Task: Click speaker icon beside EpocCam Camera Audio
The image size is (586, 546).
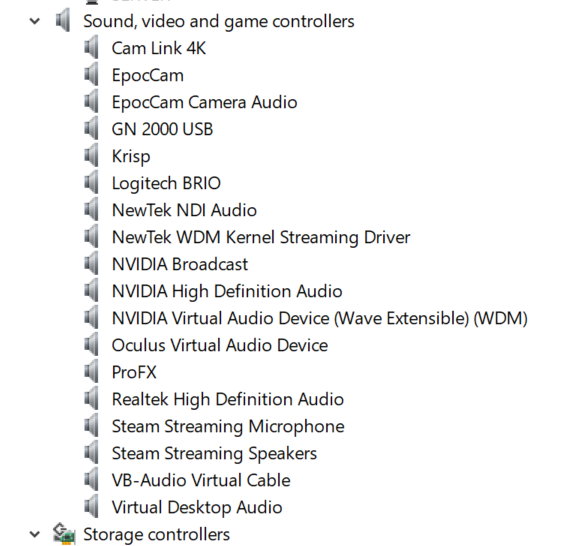Action: 92,102
